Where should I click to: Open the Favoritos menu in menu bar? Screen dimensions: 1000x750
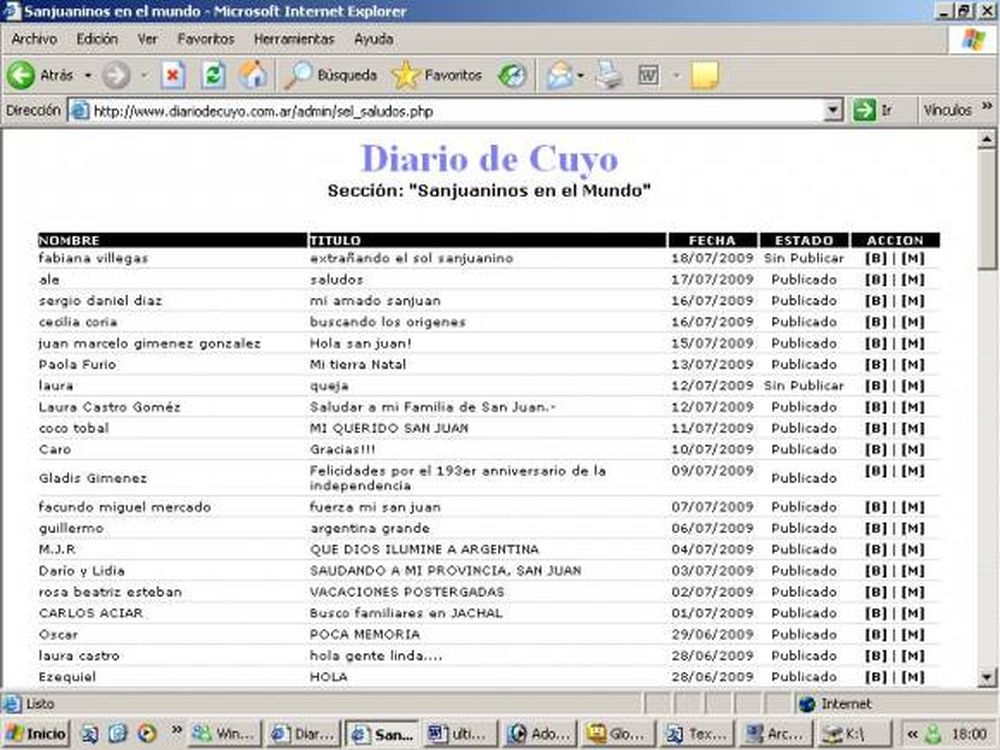tap(205, 39)
